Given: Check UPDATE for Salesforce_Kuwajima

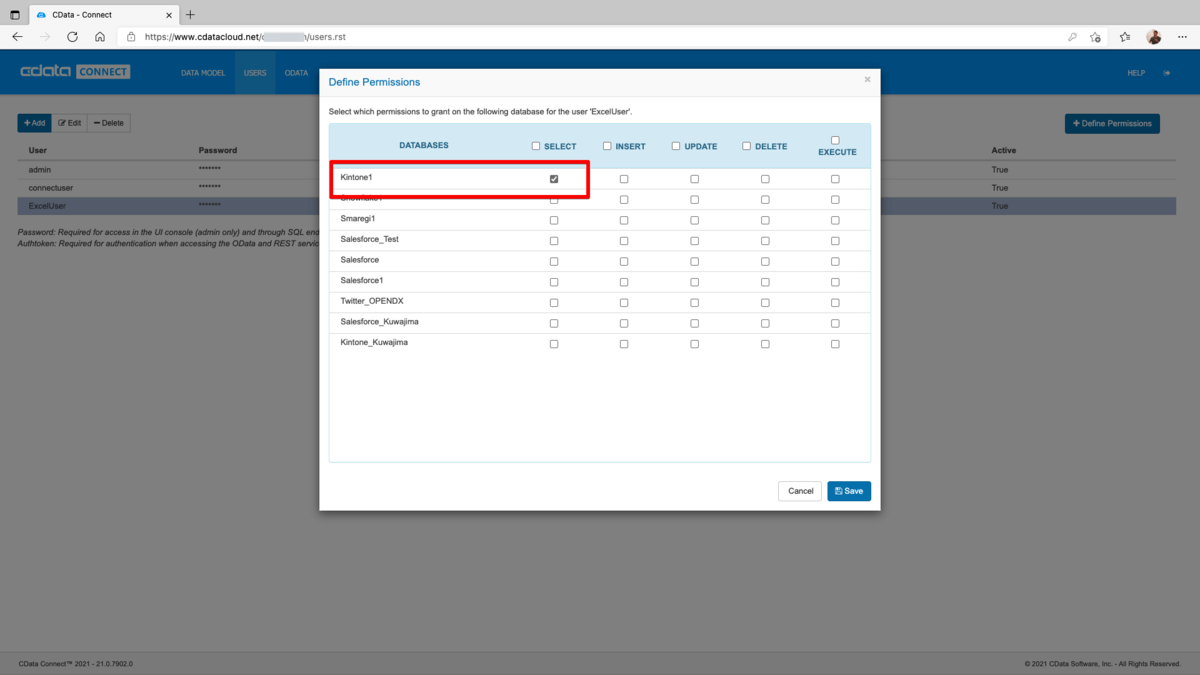Looking at the screenshot, I should [694, 323].
